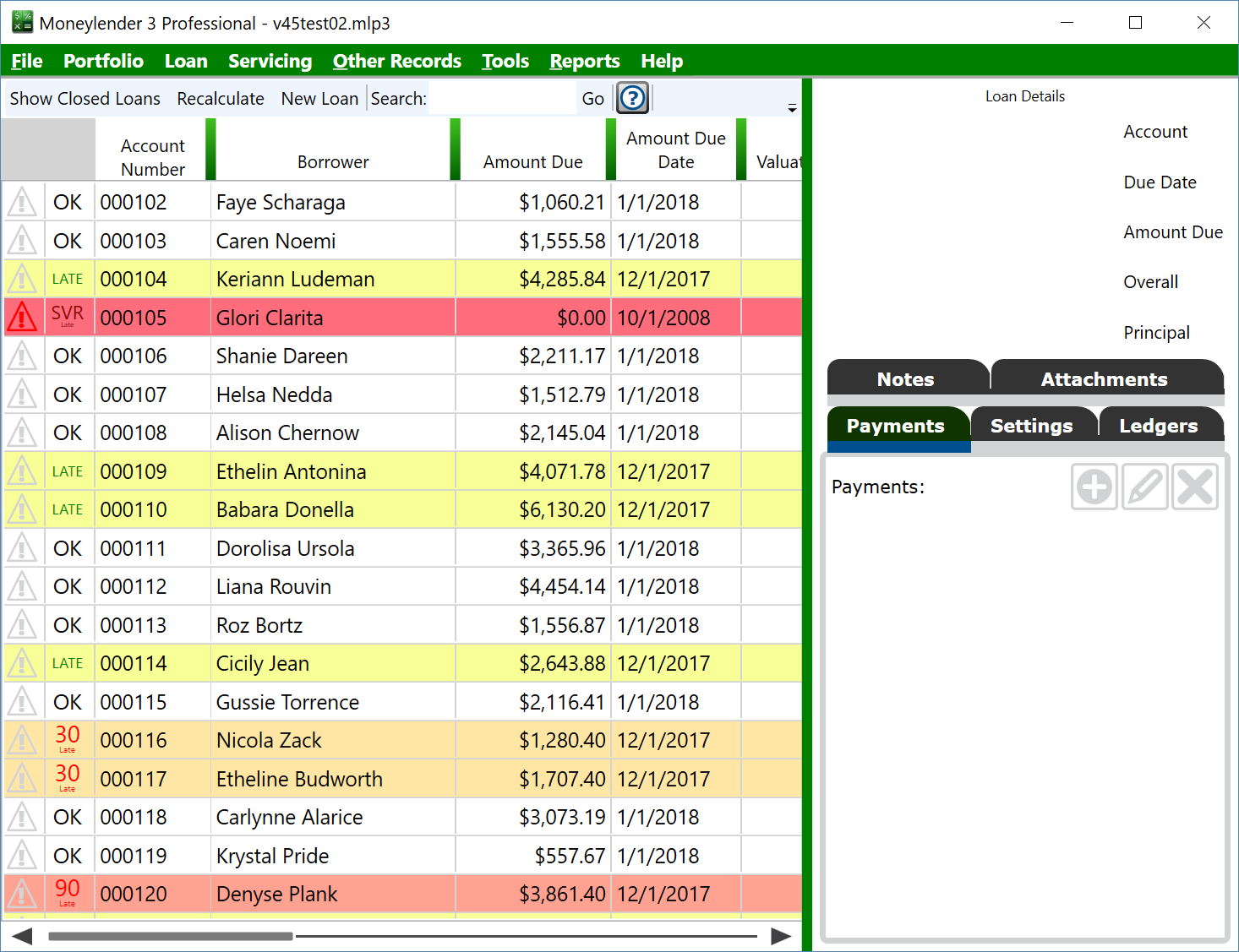Click the New Loan button
The width and height of the screenshot is (1239, 952).
tap(319, 99)
